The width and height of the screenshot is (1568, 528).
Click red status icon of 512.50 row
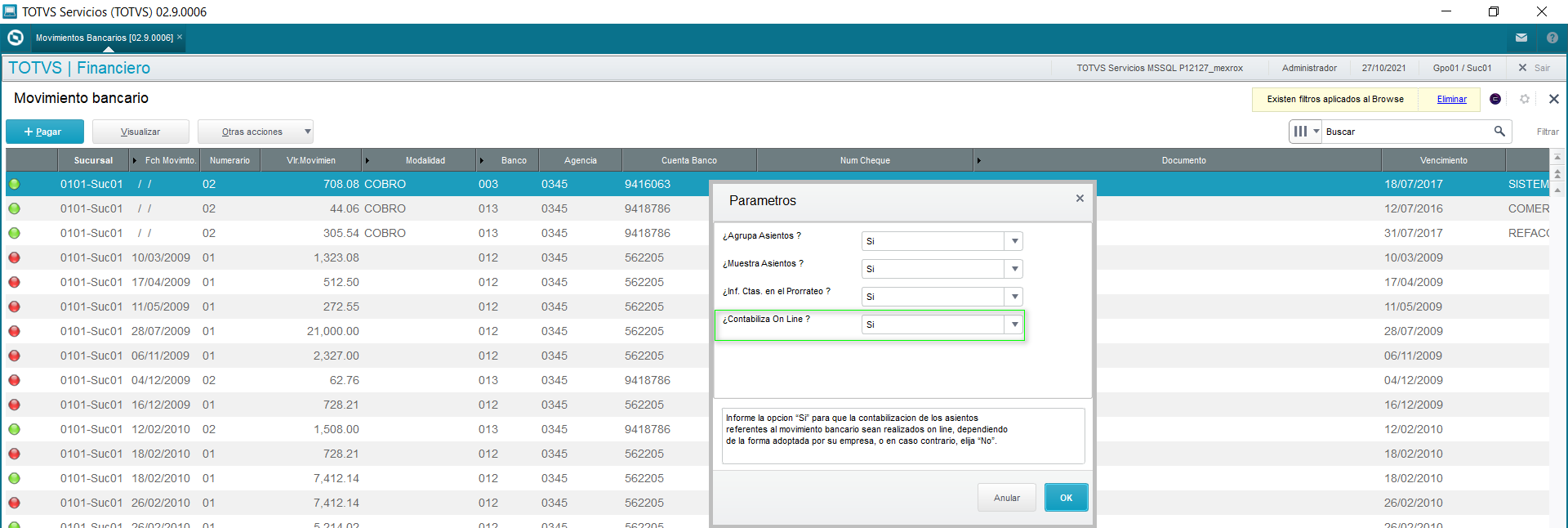pos(14,282)
